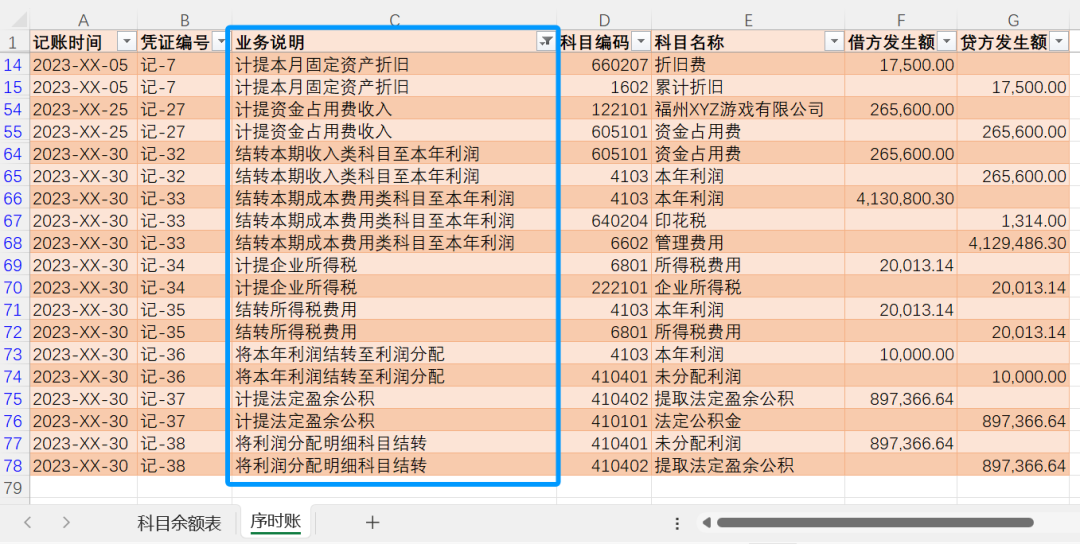Add a new sheet with plus button
This screenshot has width=1080, height=544.
[x=373, y=523]
